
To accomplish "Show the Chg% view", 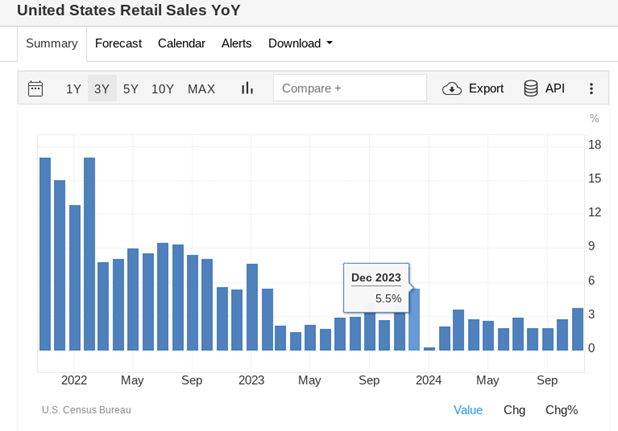I will point(562,410).
